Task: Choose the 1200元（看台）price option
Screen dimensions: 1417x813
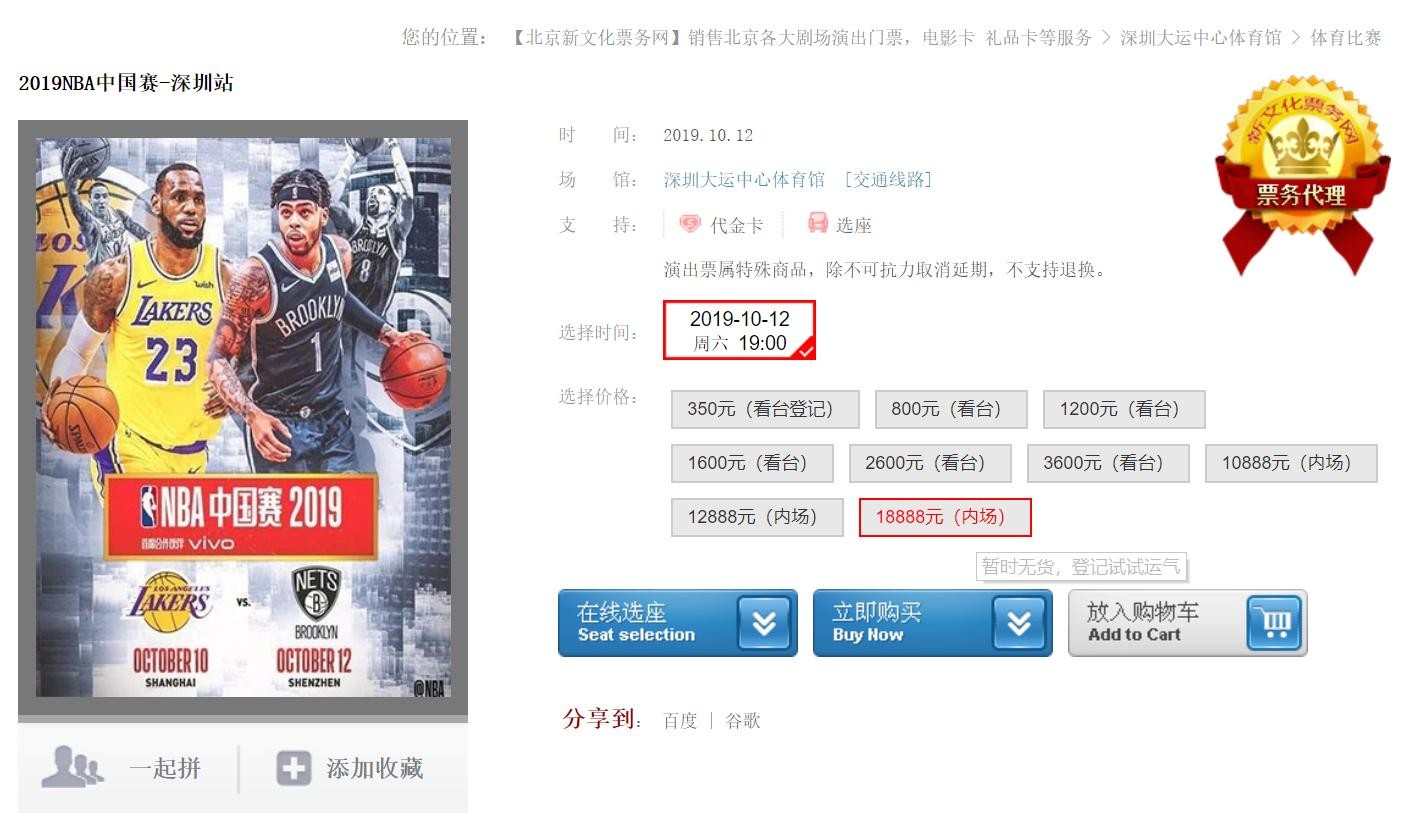Action: click(x=1124, y=409)
